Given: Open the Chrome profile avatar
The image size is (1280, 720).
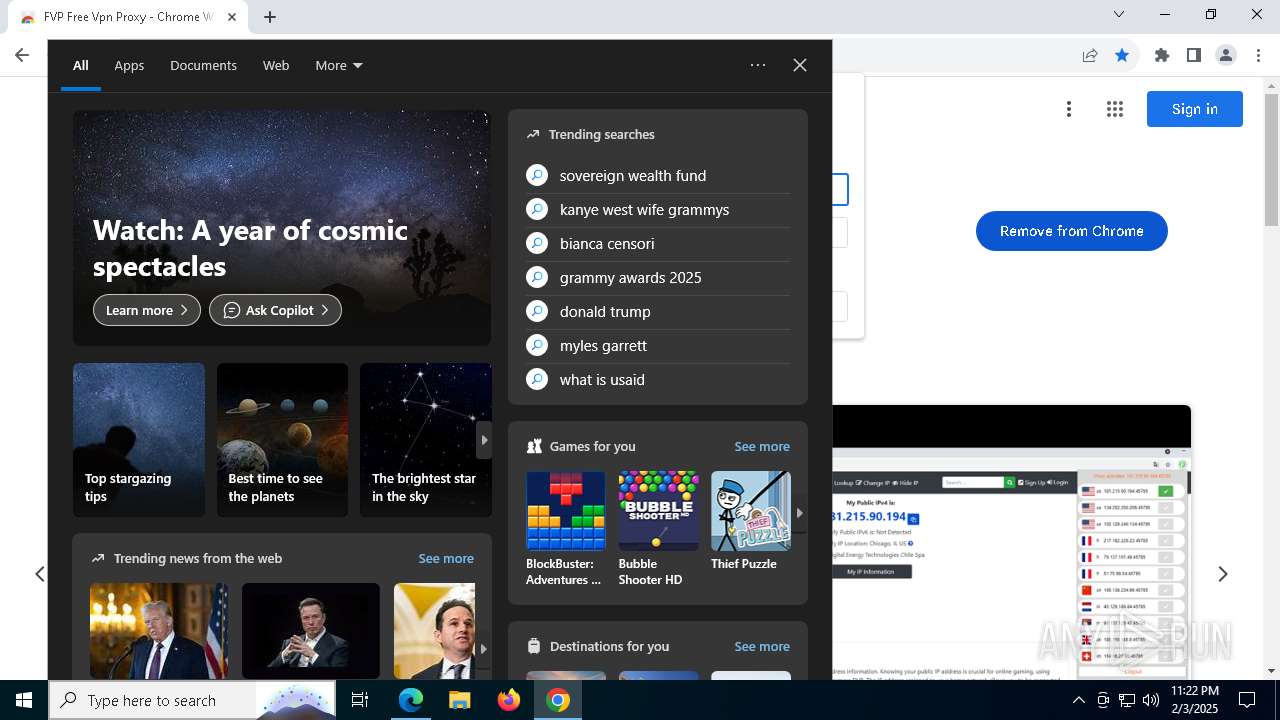Looking at the screenshot, I should click(x=1226, y=55).
